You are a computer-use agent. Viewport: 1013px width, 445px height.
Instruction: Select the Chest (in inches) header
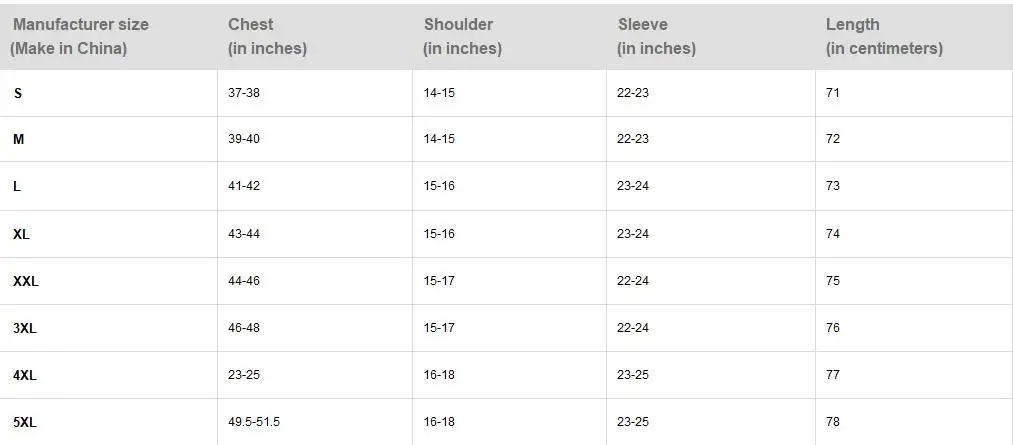coord(267,36)
